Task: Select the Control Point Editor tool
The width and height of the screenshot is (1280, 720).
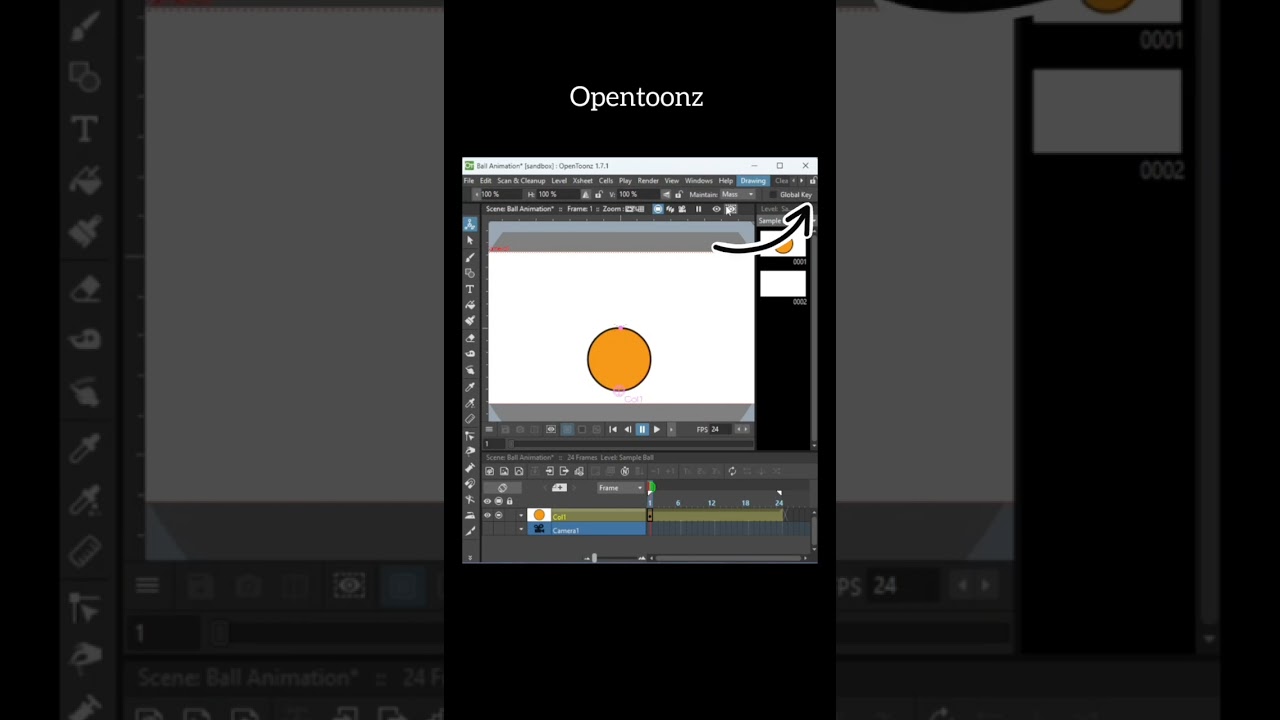Action: [470, 437]
